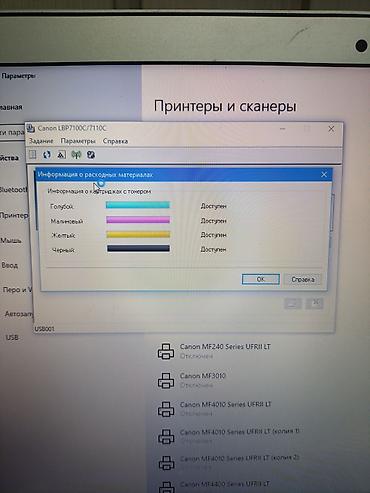Open Перо и Windows Ink settings in sidebar
Viewport: 370px width, 493px height.
[17, 290]
